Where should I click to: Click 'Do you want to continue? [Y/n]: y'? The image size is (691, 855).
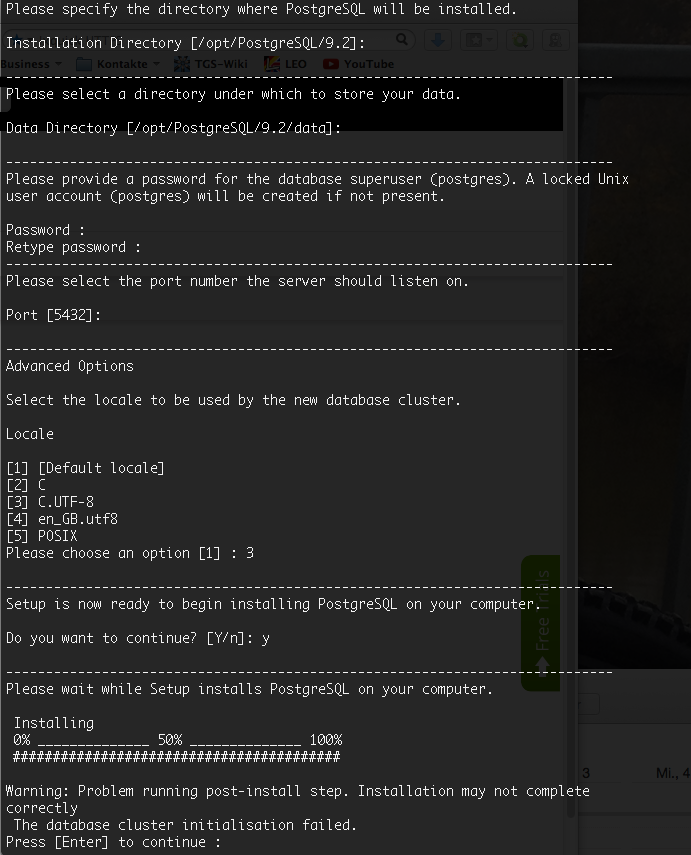[x=137, y=638]
